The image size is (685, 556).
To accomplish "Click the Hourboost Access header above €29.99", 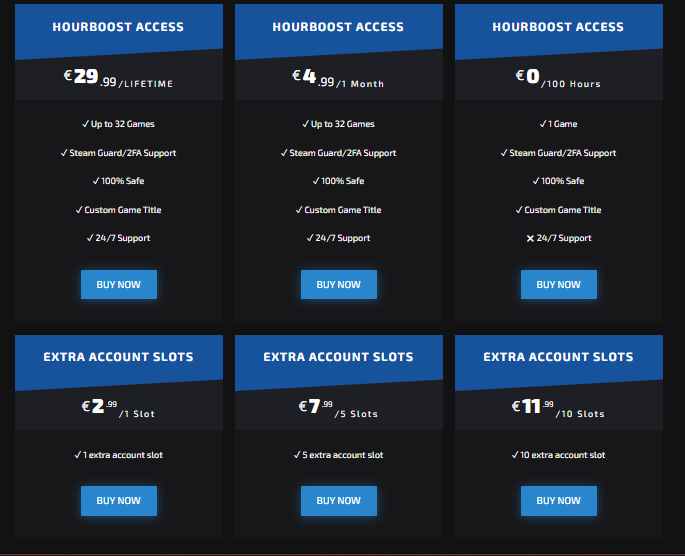I will (x=118, y=27).
